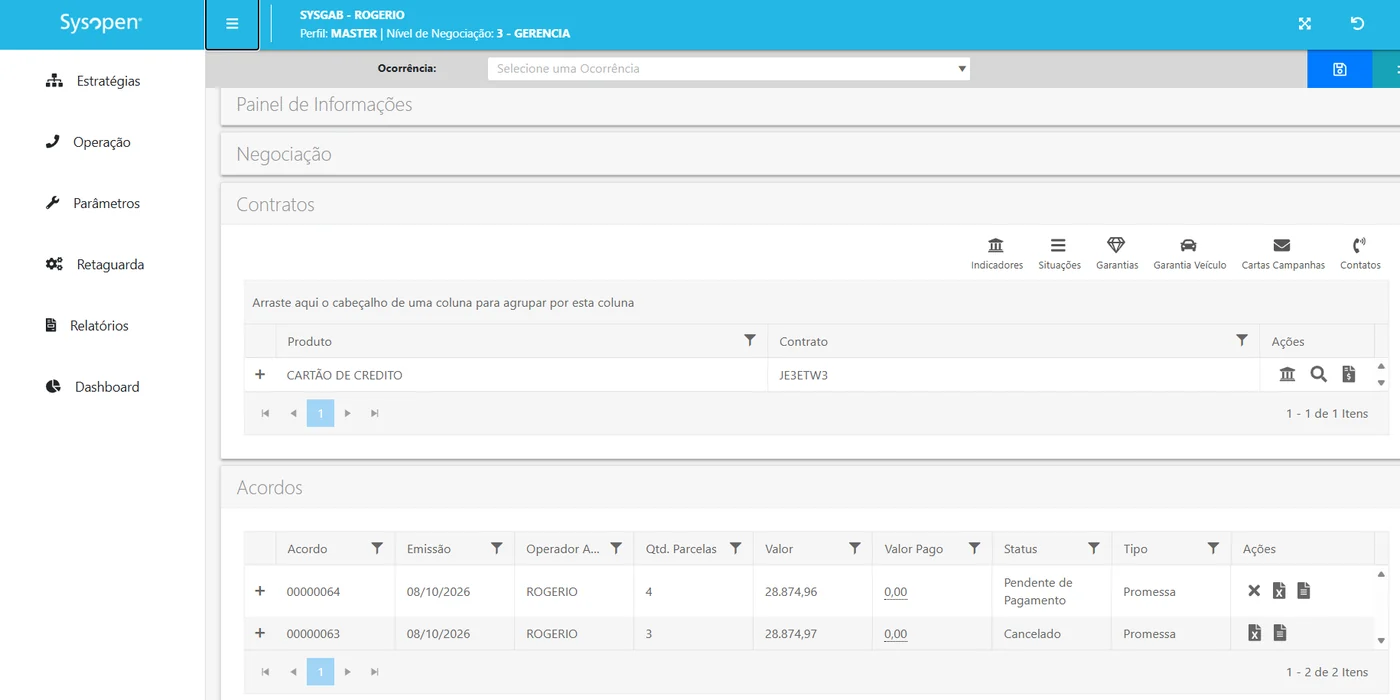Image resolution: width=1400 pixels, height=700 pixels.
Task: Open Situações in the Contratos toolbar
Action: tap(1059, 254)
